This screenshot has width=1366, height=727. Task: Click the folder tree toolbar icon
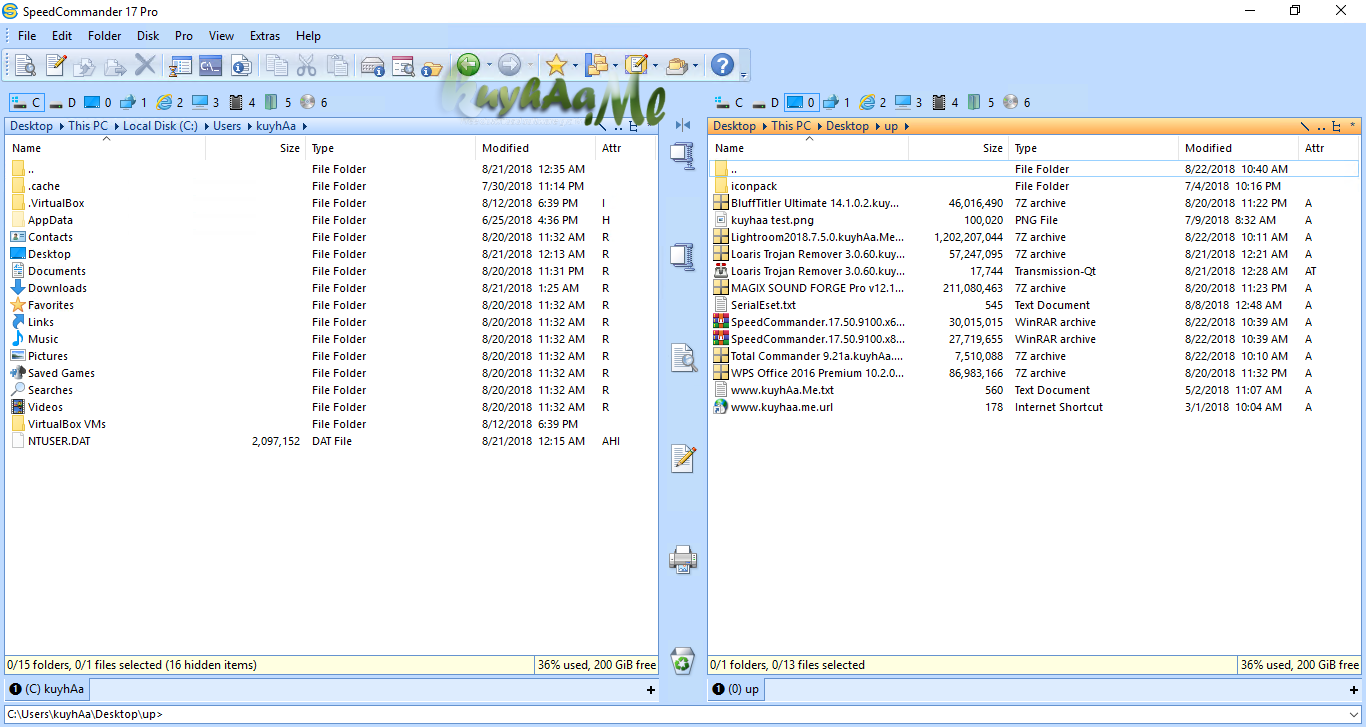pos(597,66)
